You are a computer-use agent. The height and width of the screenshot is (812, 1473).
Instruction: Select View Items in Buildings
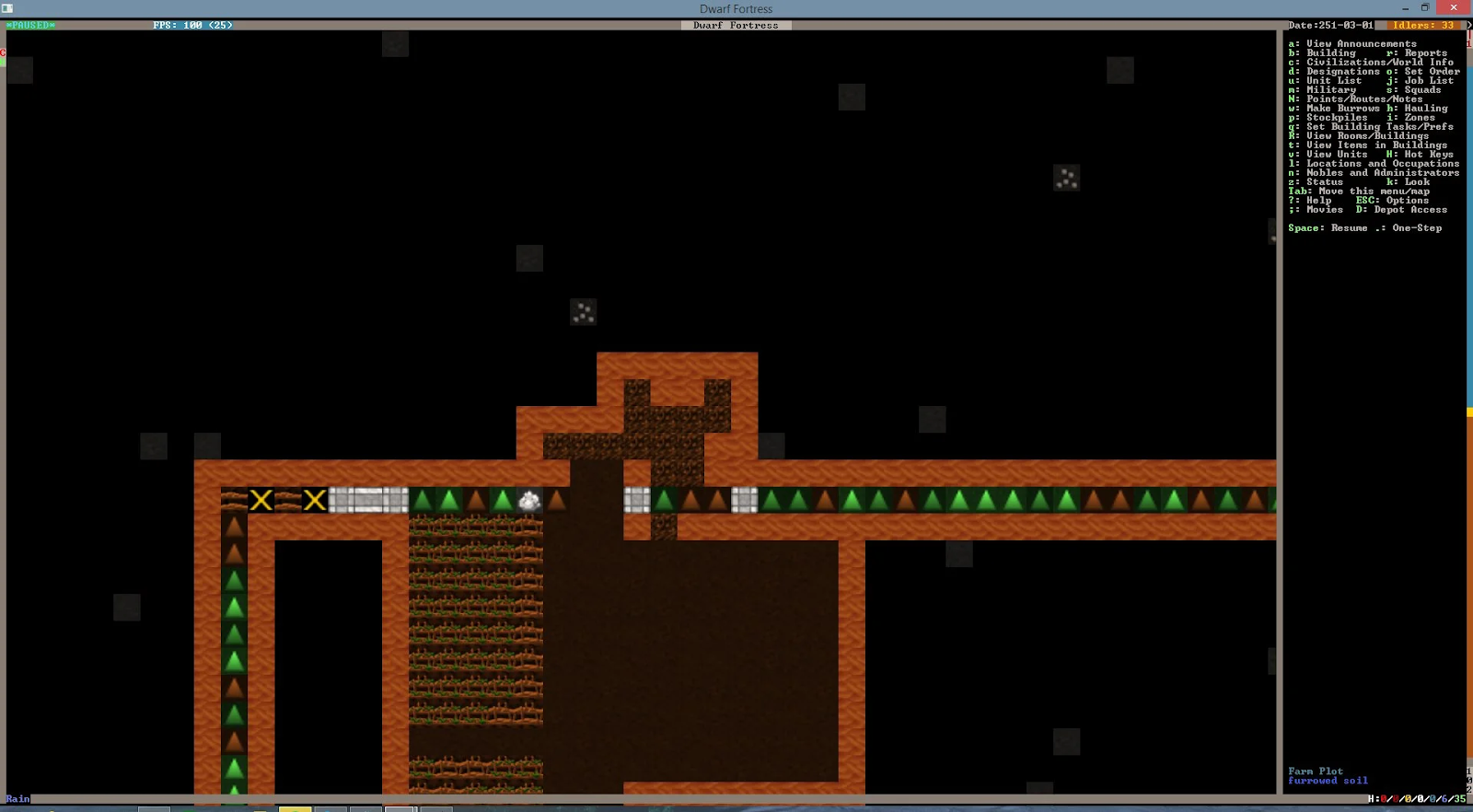(x=1368, y=145)
